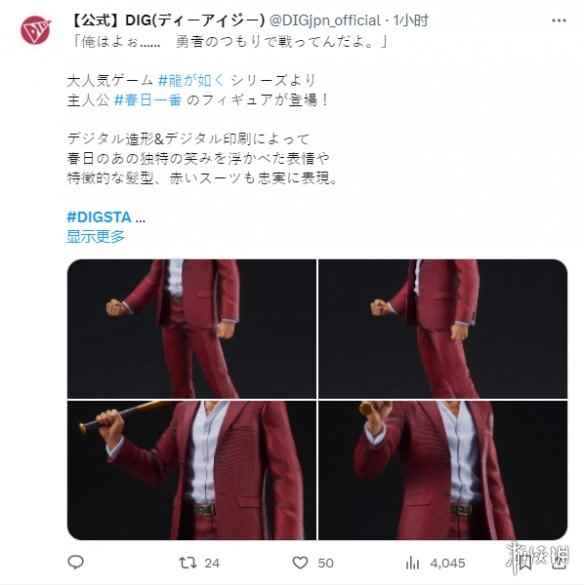Viewport: 584px width, 585px height.
Task: View top-right figure photo
Action: coord(443,329)
